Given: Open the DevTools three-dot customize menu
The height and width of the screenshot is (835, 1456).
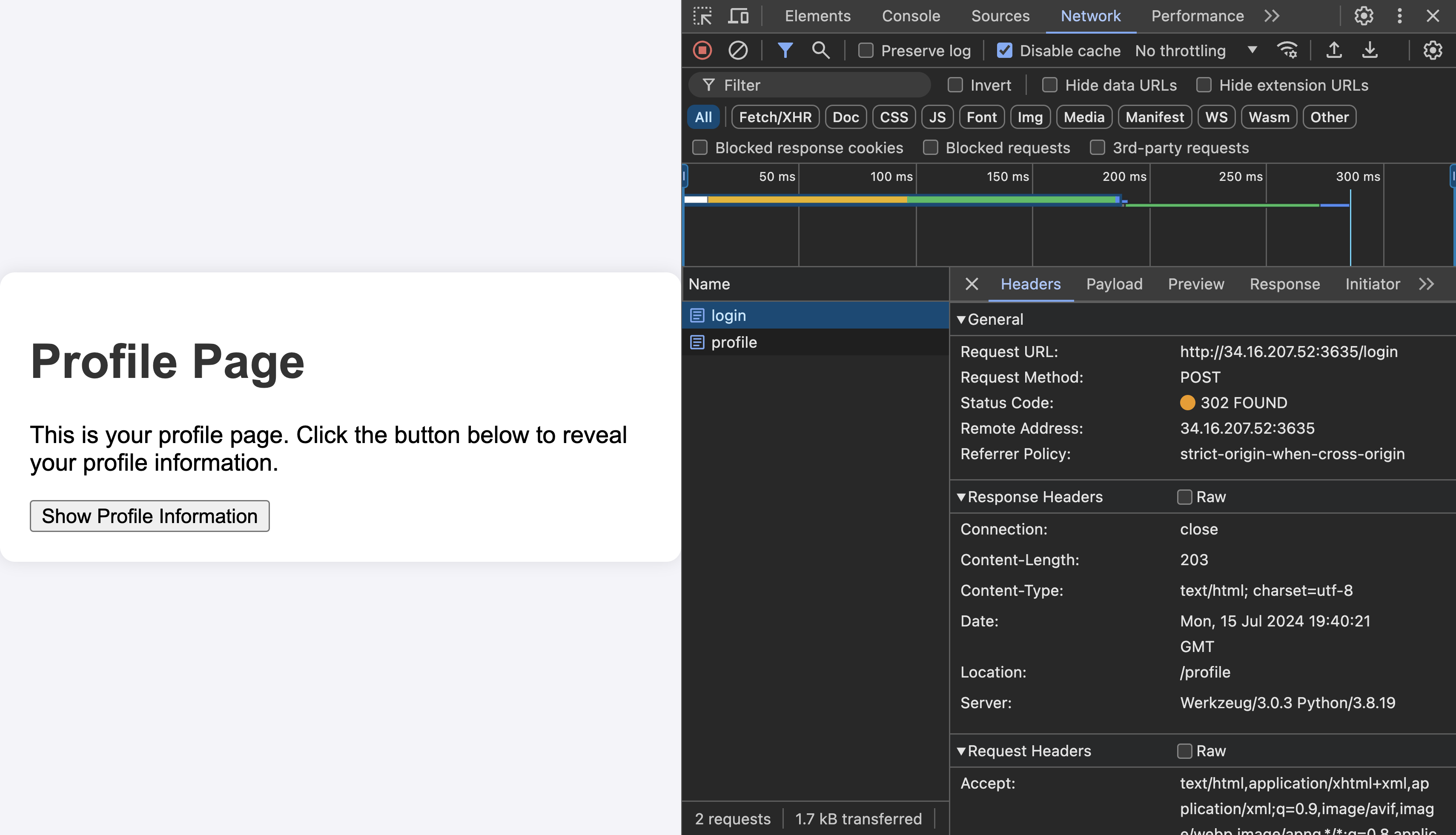Looking at the screenshot, I should [x=1400, y=16].
